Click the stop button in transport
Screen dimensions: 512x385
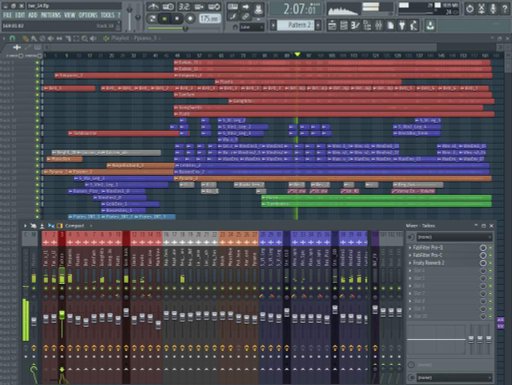[x=177, y=19]
